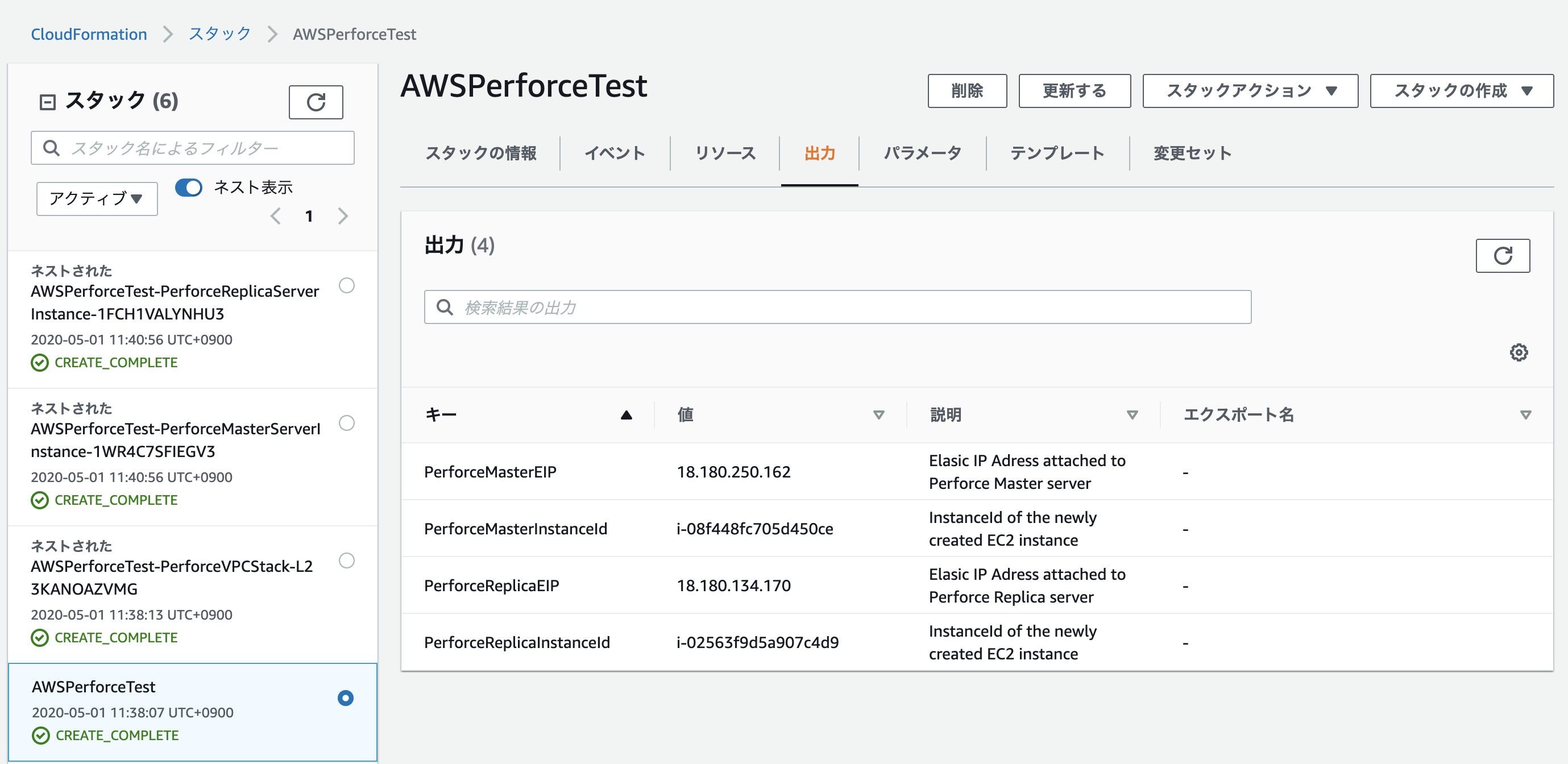Sort by description column arrow
The width and height of the screenshot is (1568, 764).
pos(1131,415)
